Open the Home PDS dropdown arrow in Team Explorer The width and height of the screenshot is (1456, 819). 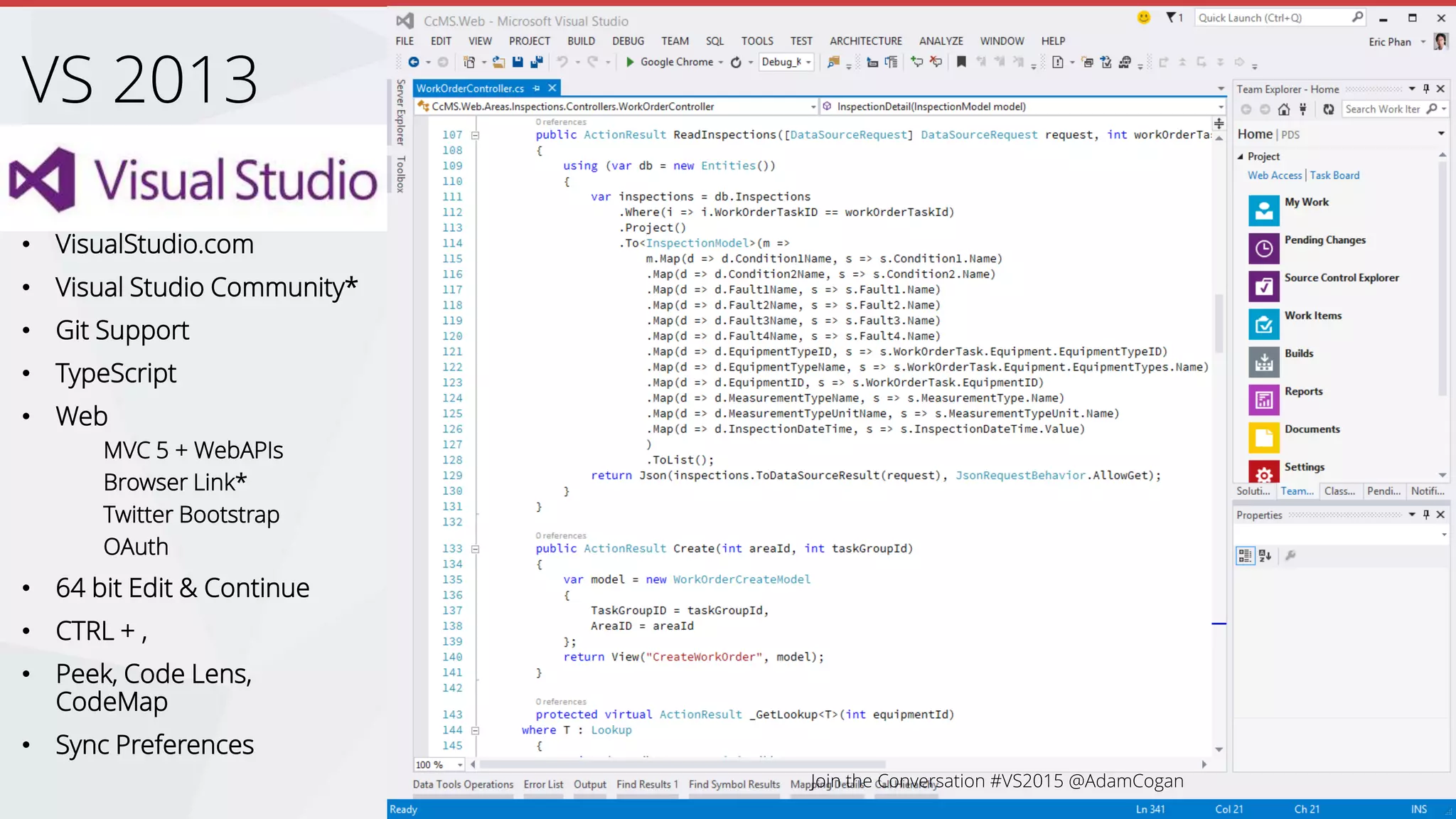1441,134
